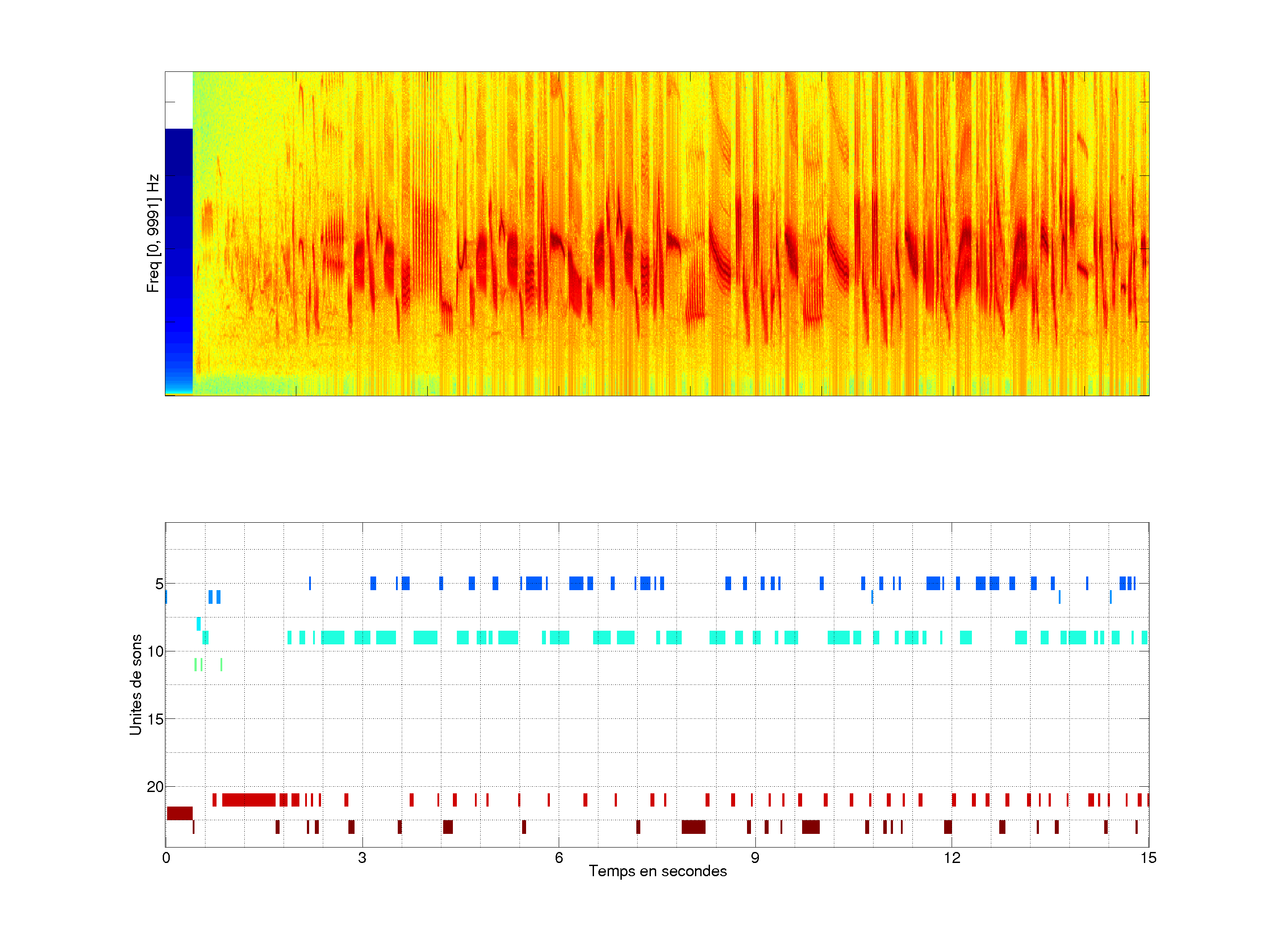Screen dimensions: 1270x952
Task: Click the final x-axis tick label 15
Action: (x=1148, y=858)
